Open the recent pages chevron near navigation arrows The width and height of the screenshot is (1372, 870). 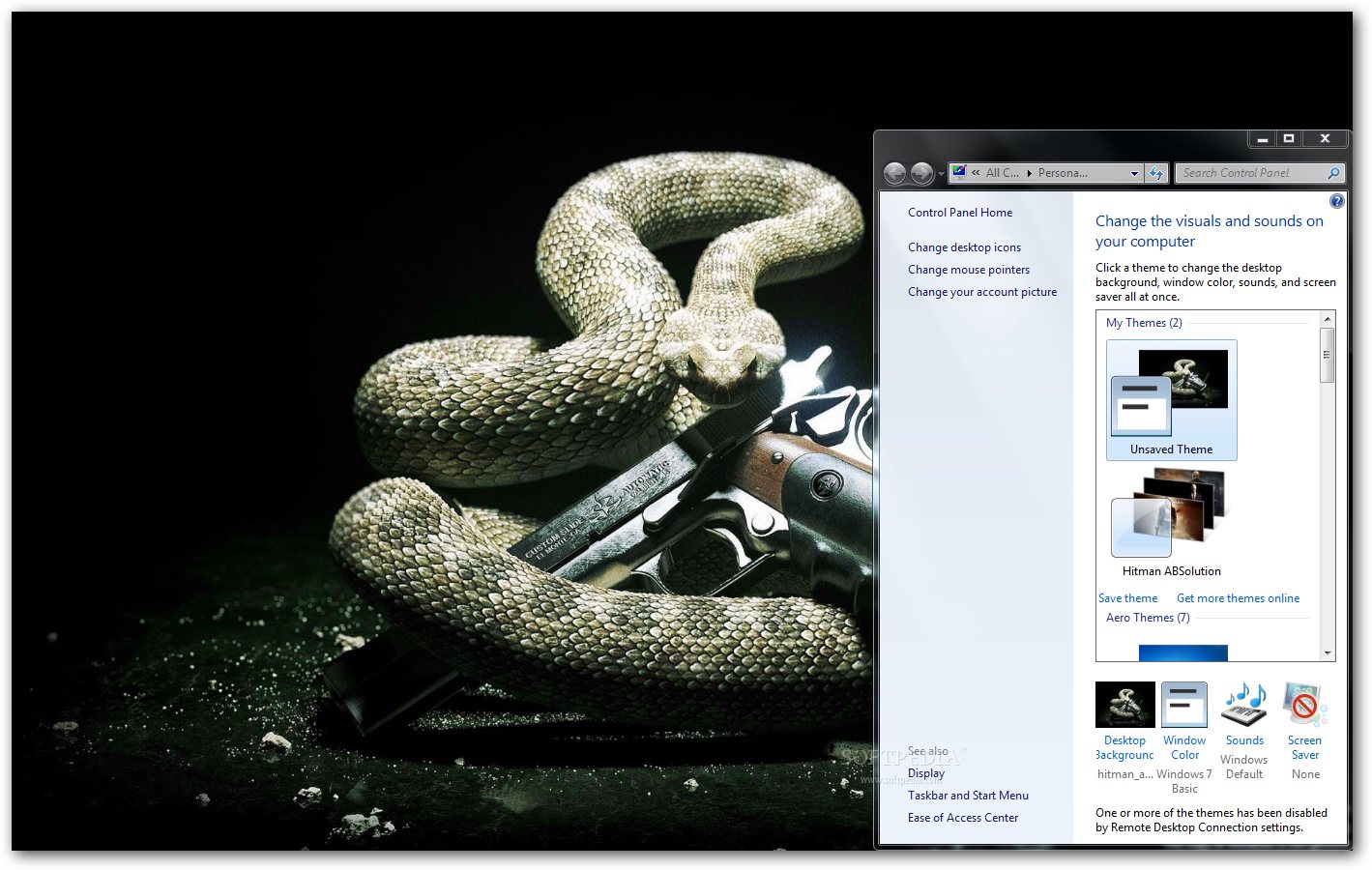coord(940,173)
